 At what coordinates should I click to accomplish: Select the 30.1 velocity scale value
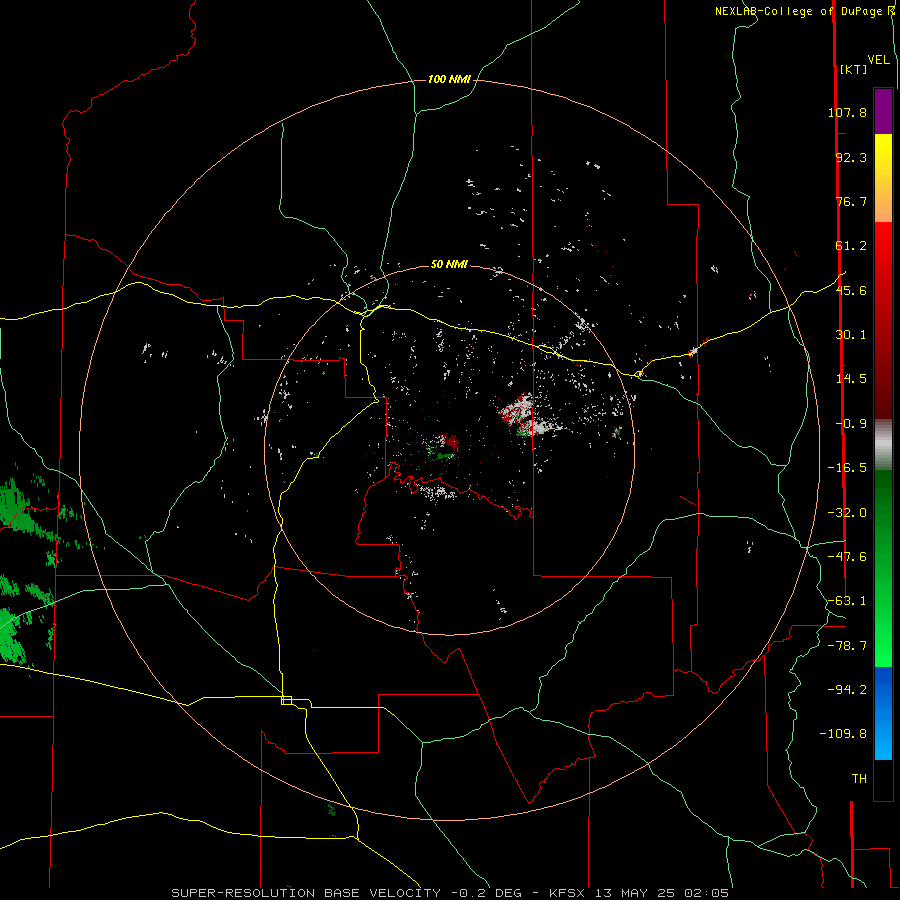851,335
